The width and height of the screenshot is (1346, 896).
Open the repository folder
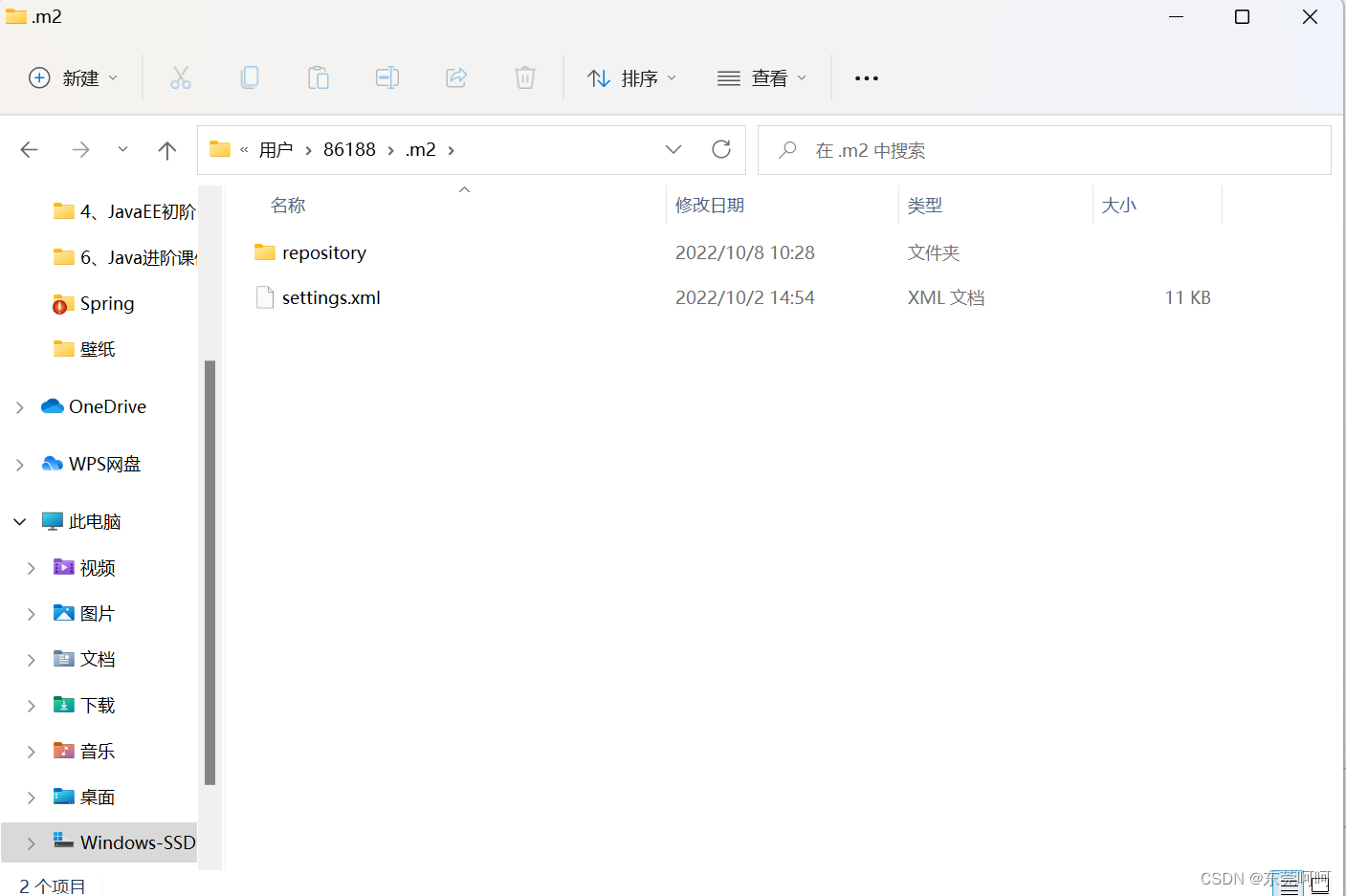click(x=323, y=251)
